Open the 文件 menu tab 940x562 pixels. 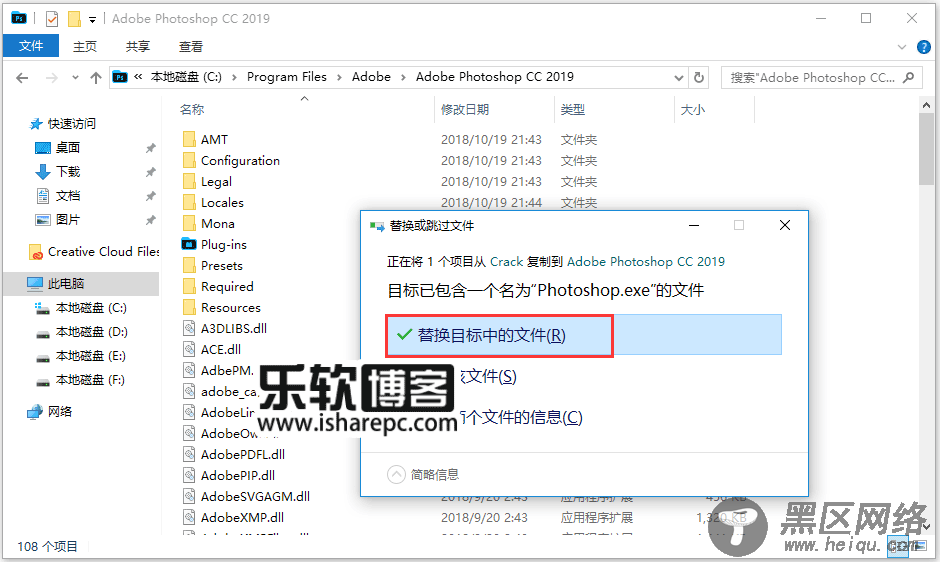(x=31, y=46)
